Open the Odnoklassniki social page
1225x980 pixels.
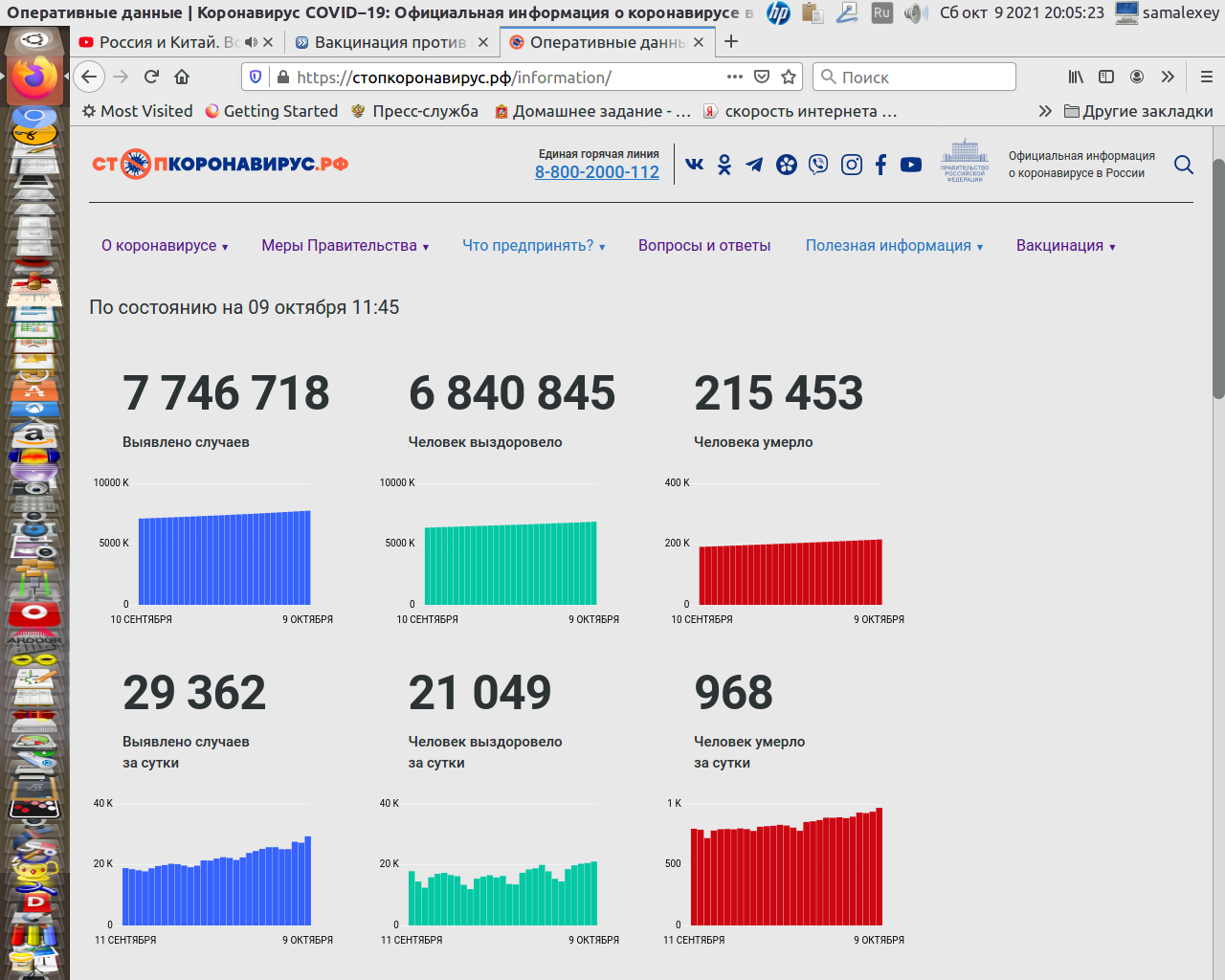pyautogui.click(x=724, y=165)
